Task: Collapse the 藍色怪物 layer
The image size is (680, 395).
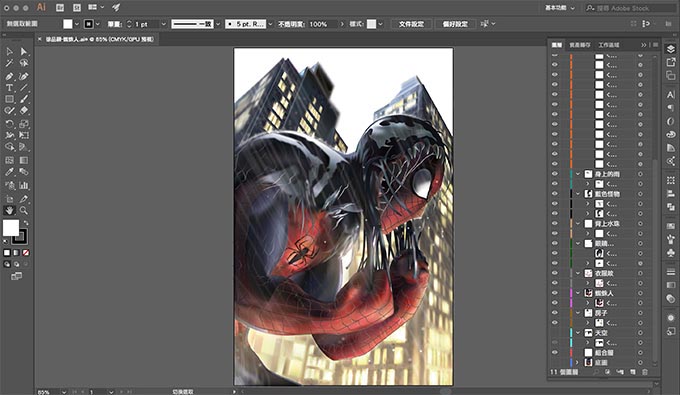Action: [x=578, y=194]
